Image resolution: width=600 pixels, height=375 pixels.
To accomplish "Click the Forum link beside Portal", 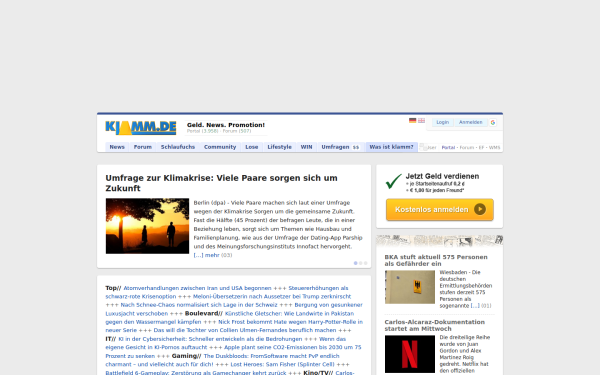I will pos(466,147).
